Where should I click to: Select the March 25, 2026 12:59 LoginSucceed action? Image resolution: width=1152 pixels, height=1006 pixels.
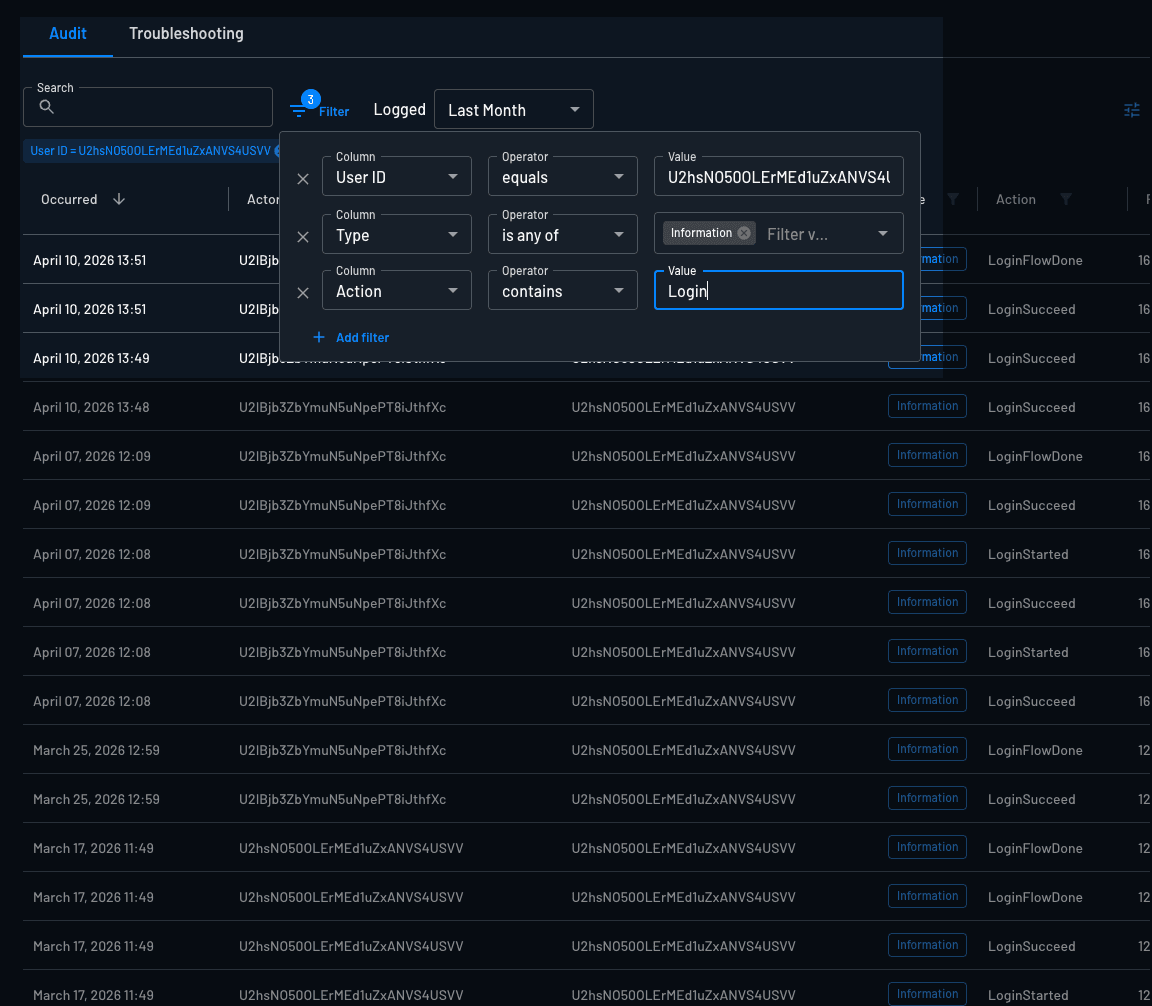coord(1032,800)
